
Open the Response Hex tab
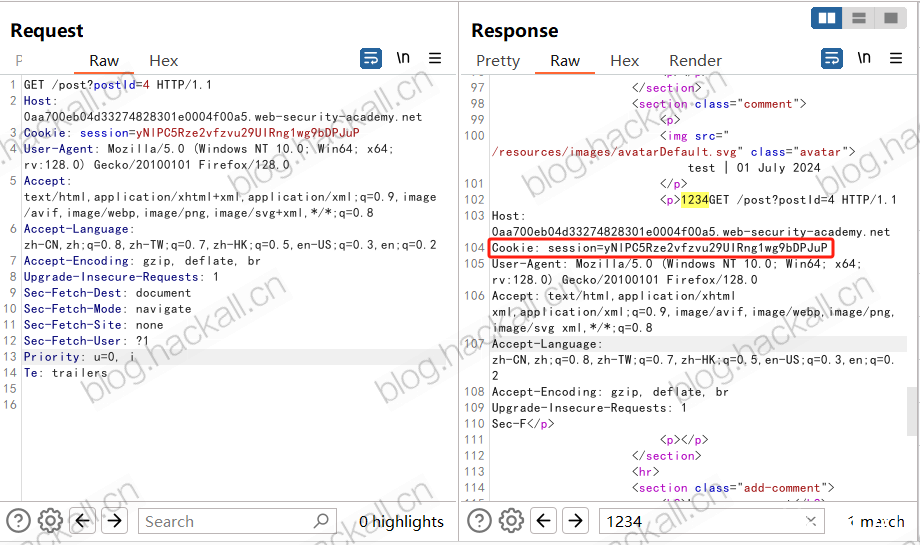tap(624, 61)
